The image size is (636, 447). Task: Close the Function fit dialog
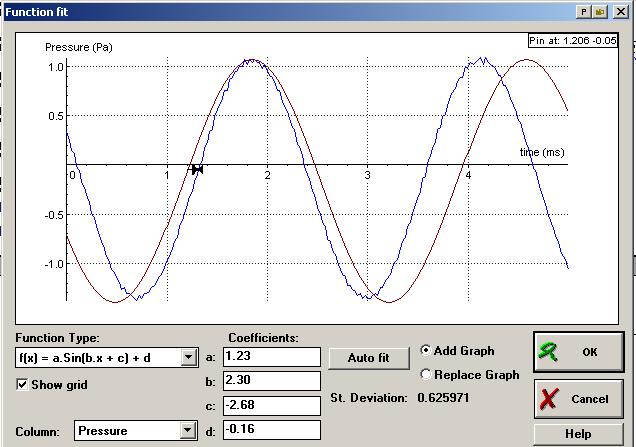coord(621,12)
